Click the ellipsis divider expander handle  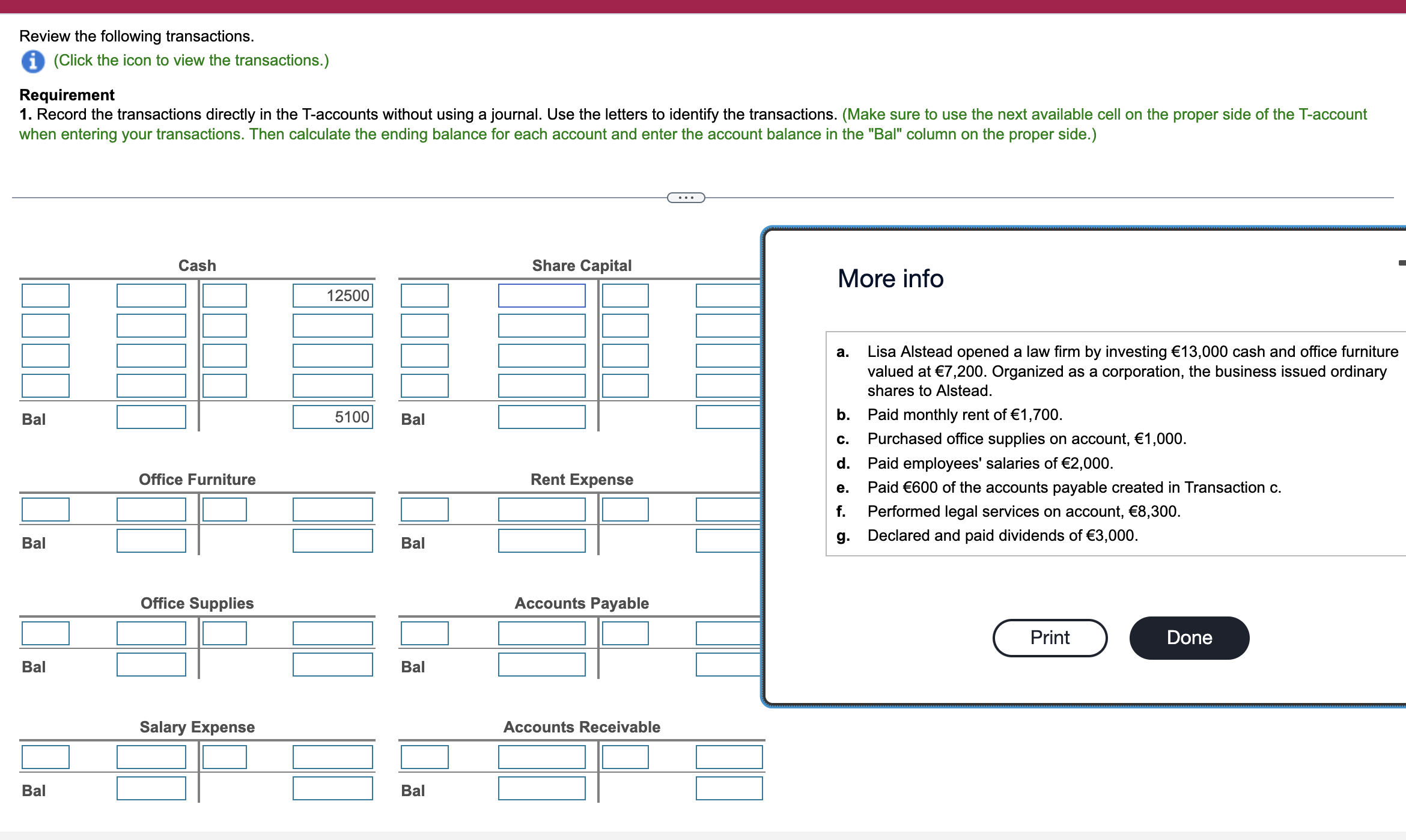point(686,198)
